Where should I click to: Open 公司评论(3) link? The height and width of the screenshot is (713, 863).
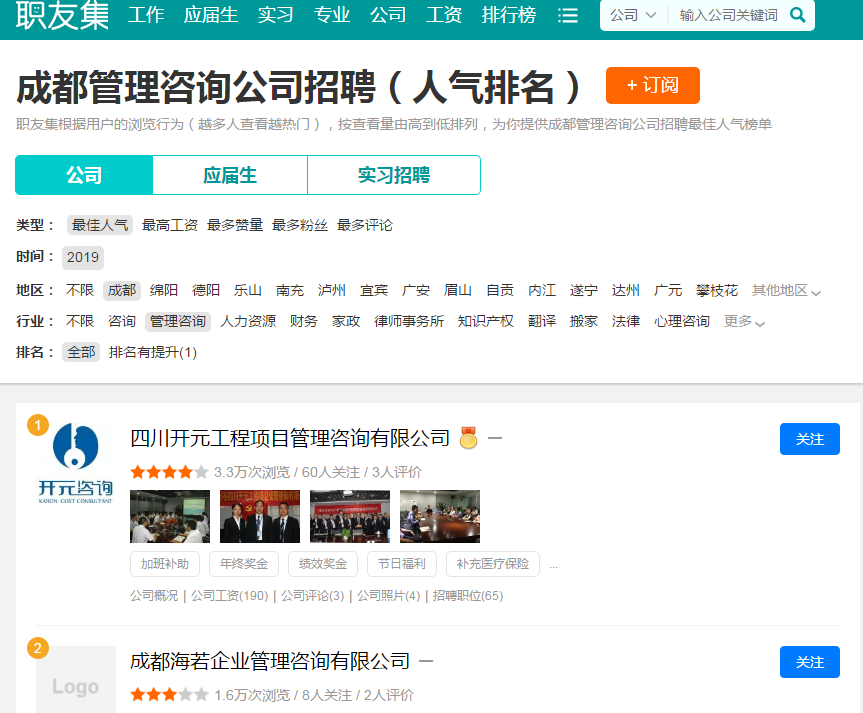[x=313, y=596]
